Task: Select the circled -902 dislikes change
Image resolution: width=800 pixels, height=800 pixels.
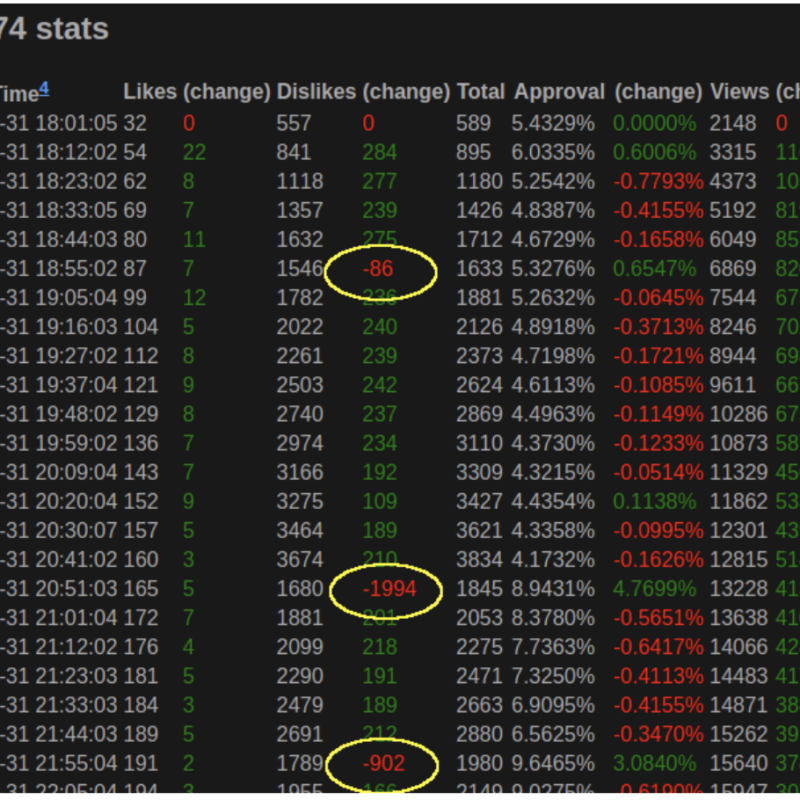Action: (385, 765)
